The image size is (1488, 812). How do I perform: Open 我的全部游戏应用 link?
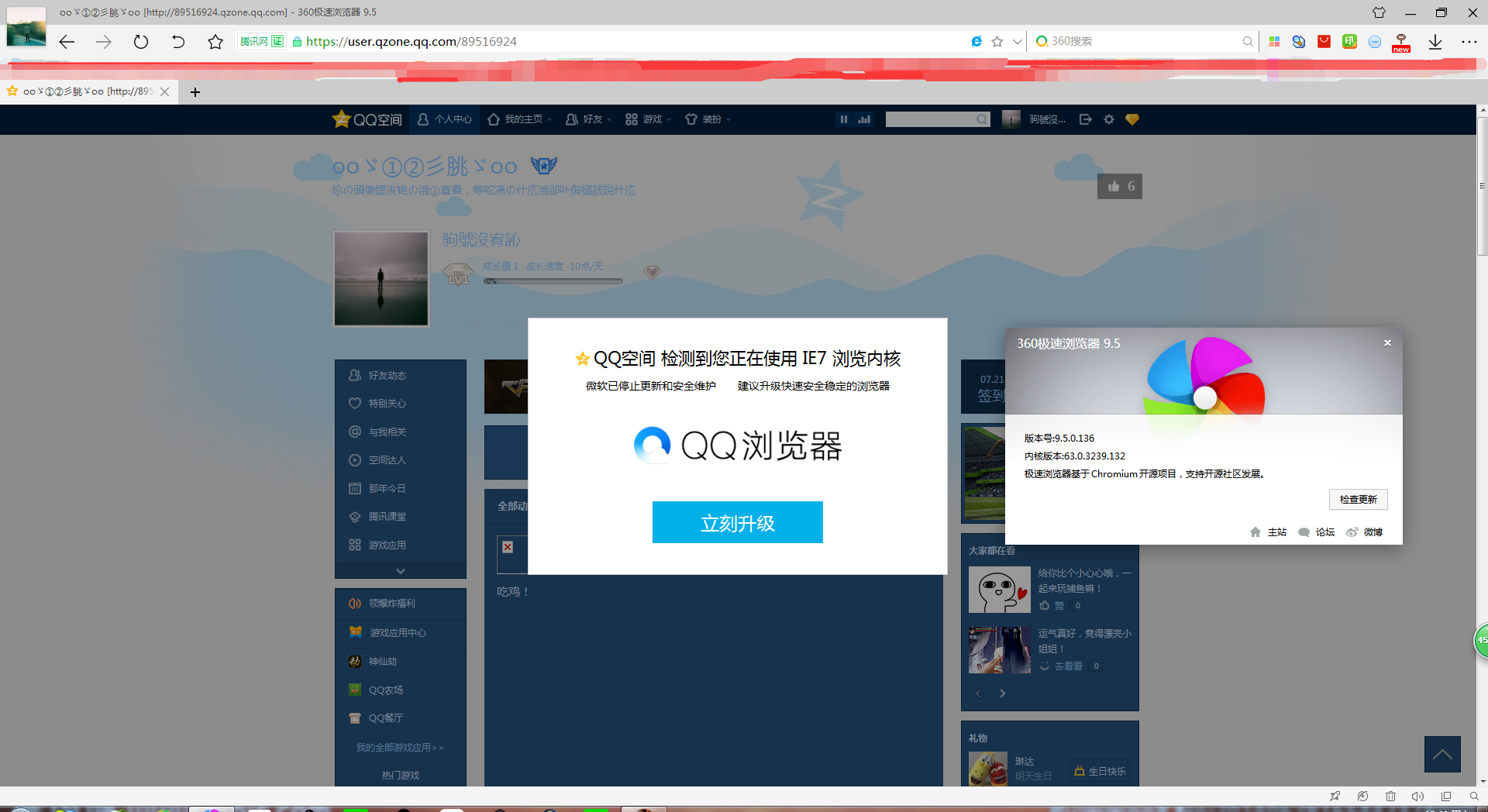tap(400, 748)
